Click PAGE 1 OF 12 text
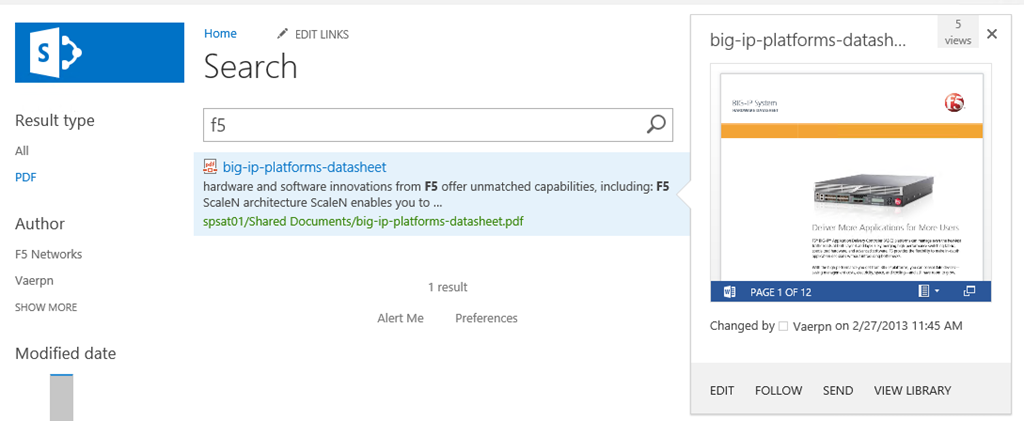Image resolution: width=1024 pixels, height=421 pixels. click(x=780, y=292)
